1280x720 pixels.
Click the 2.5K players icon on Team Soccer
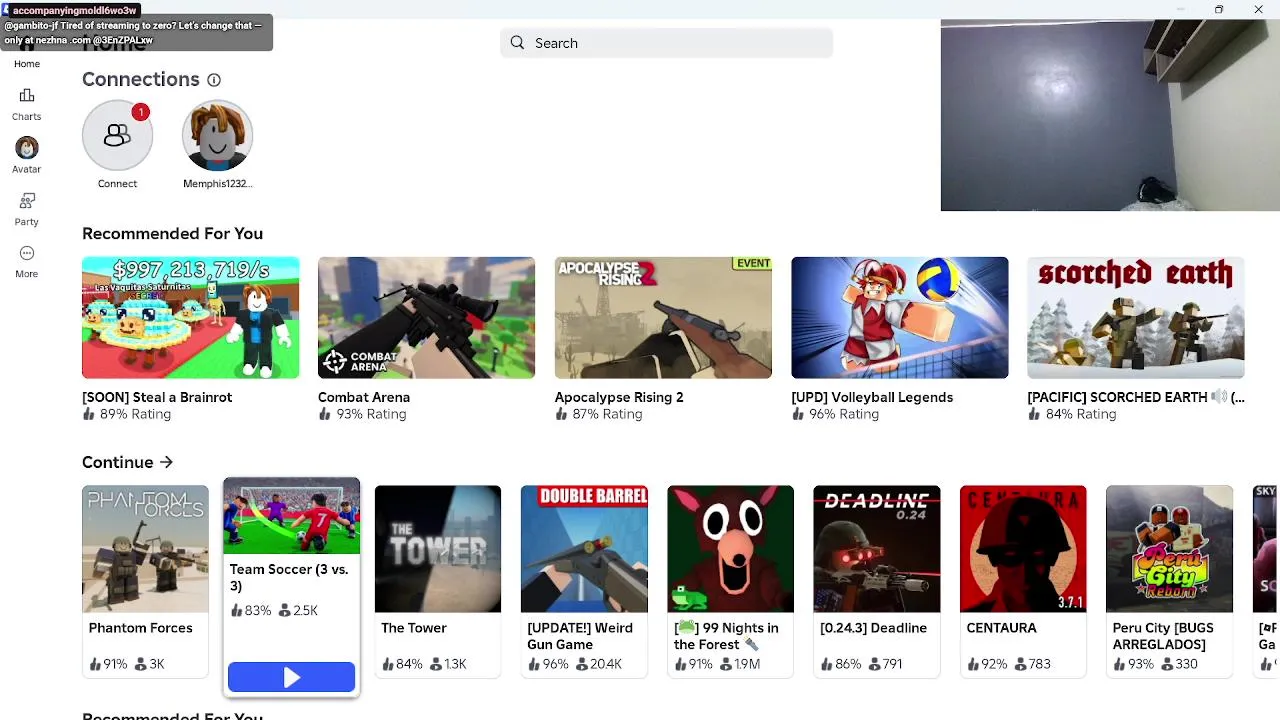285,610
